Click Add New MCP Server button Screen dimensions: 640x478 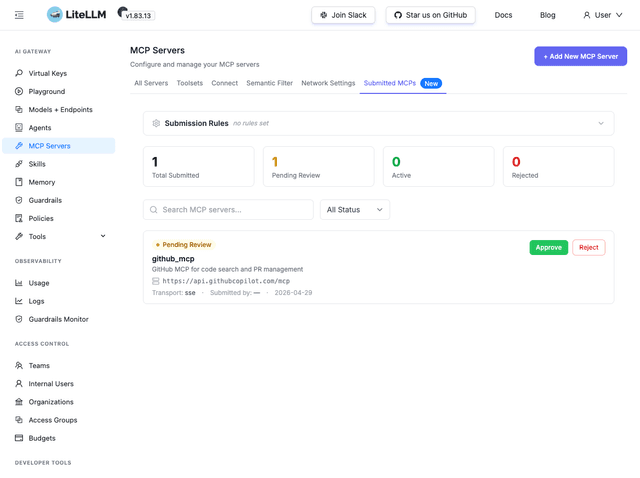point(580,56)
